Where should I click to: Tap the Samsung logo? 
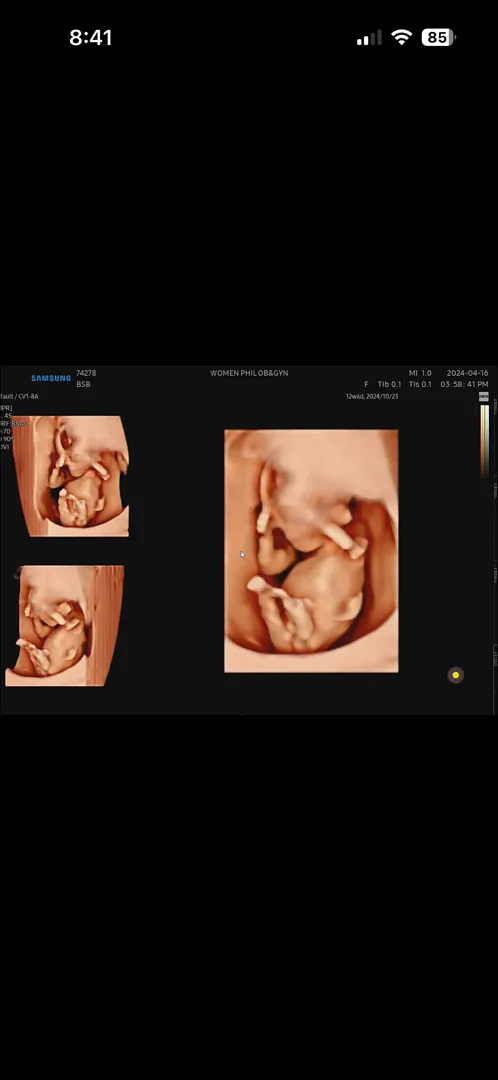click(x=51, y=378)
